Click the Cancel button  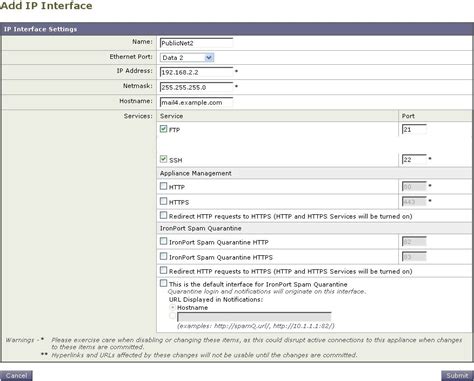(16, 376)
